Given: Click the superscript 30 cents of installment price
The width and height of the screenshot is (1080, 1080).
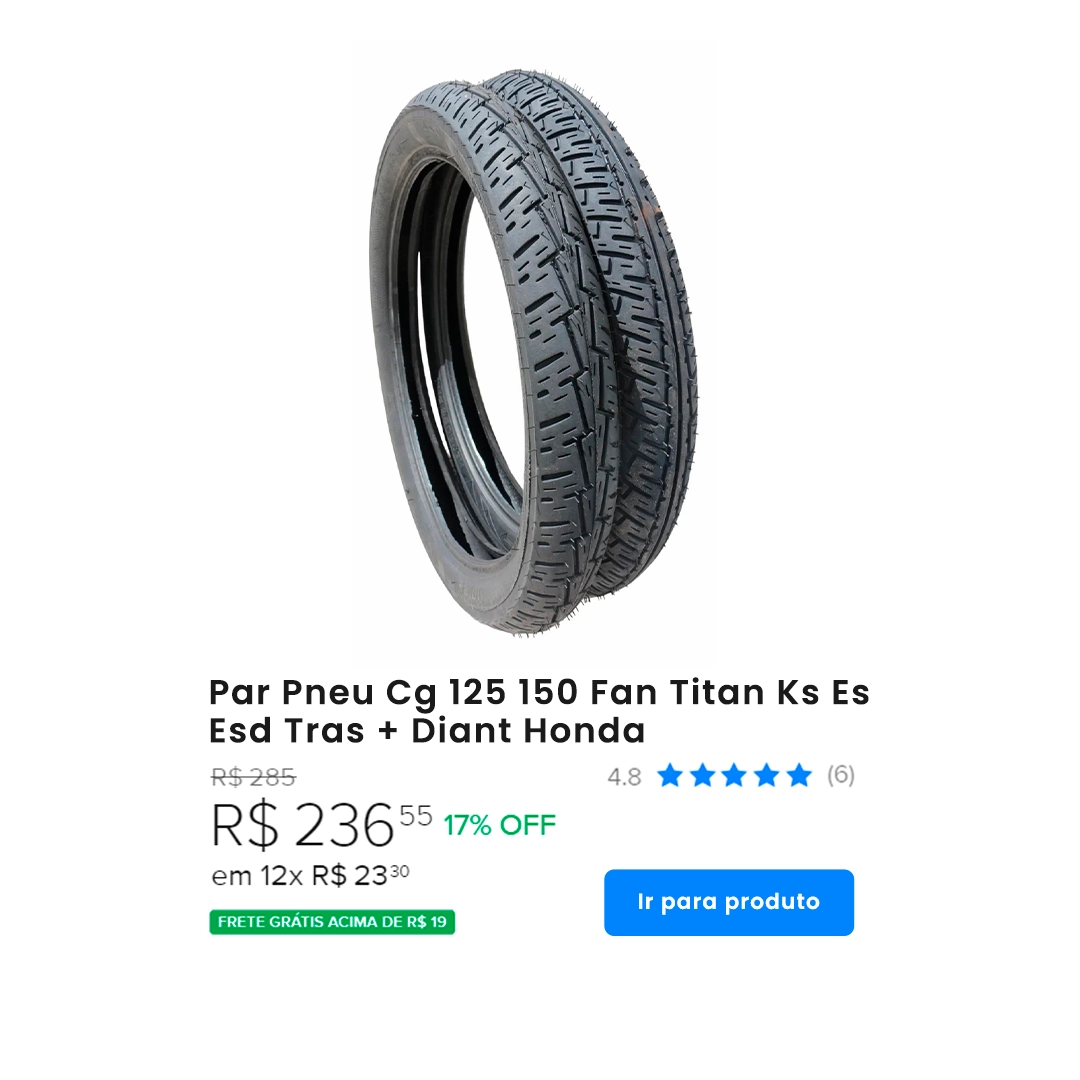Looking at the screenshot, I should (x=400, y=872).
